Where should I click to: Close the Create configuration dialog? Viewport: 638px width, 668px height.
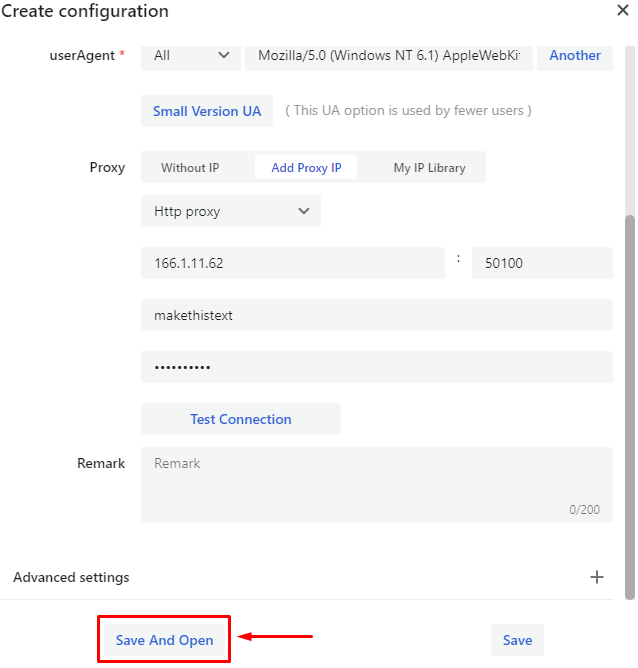[x=622, y=10]
